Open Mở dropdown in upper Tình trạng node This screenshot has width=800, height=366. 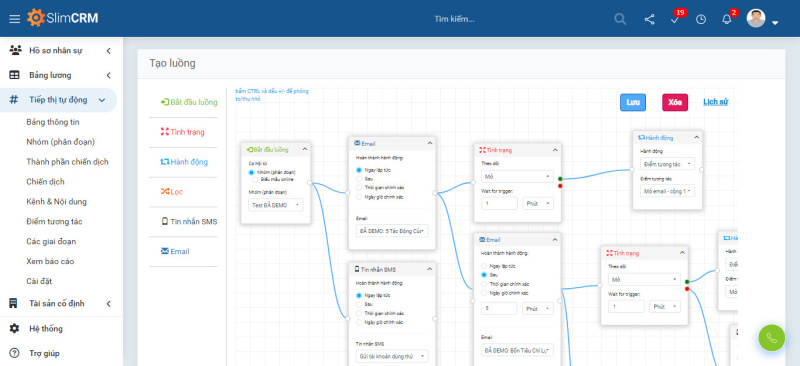517,176
